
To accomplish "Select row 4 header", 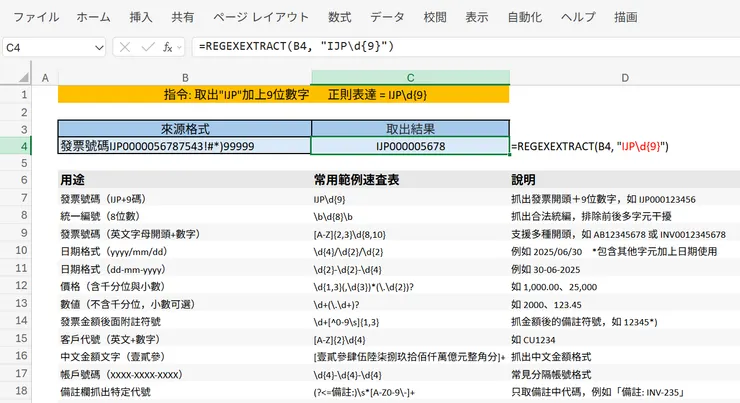I will click(24, 146).
